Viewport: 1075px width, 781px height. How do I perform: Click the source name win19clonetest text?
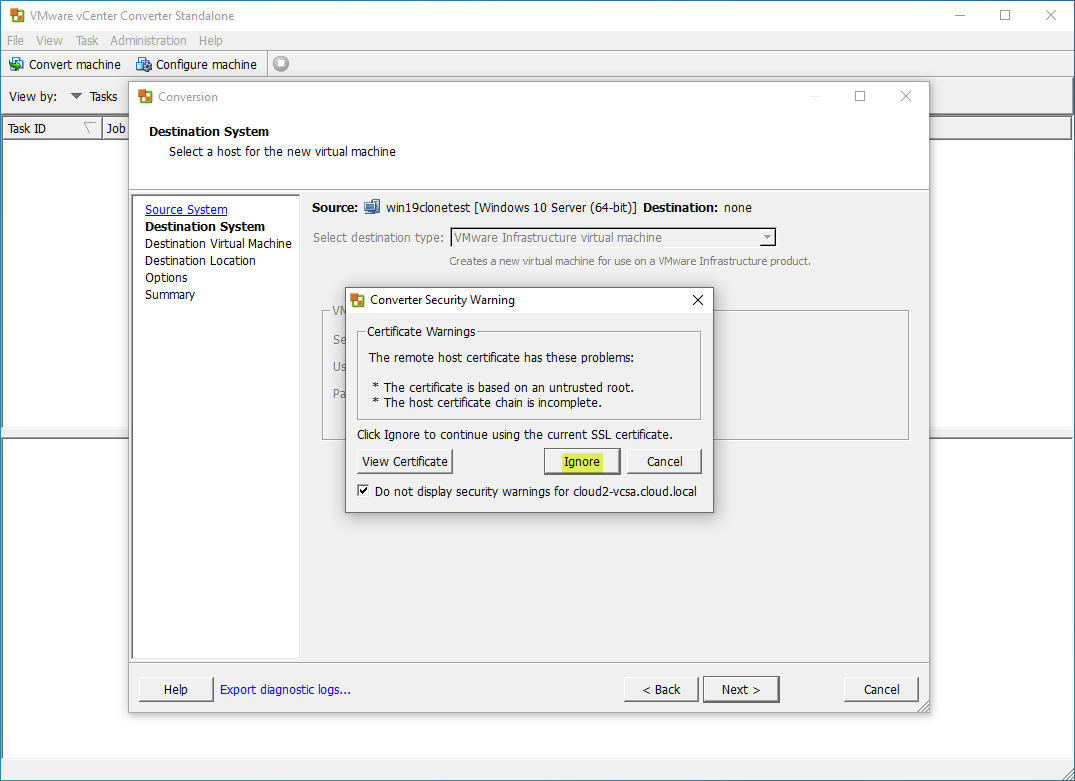click(x=428, y=208)
